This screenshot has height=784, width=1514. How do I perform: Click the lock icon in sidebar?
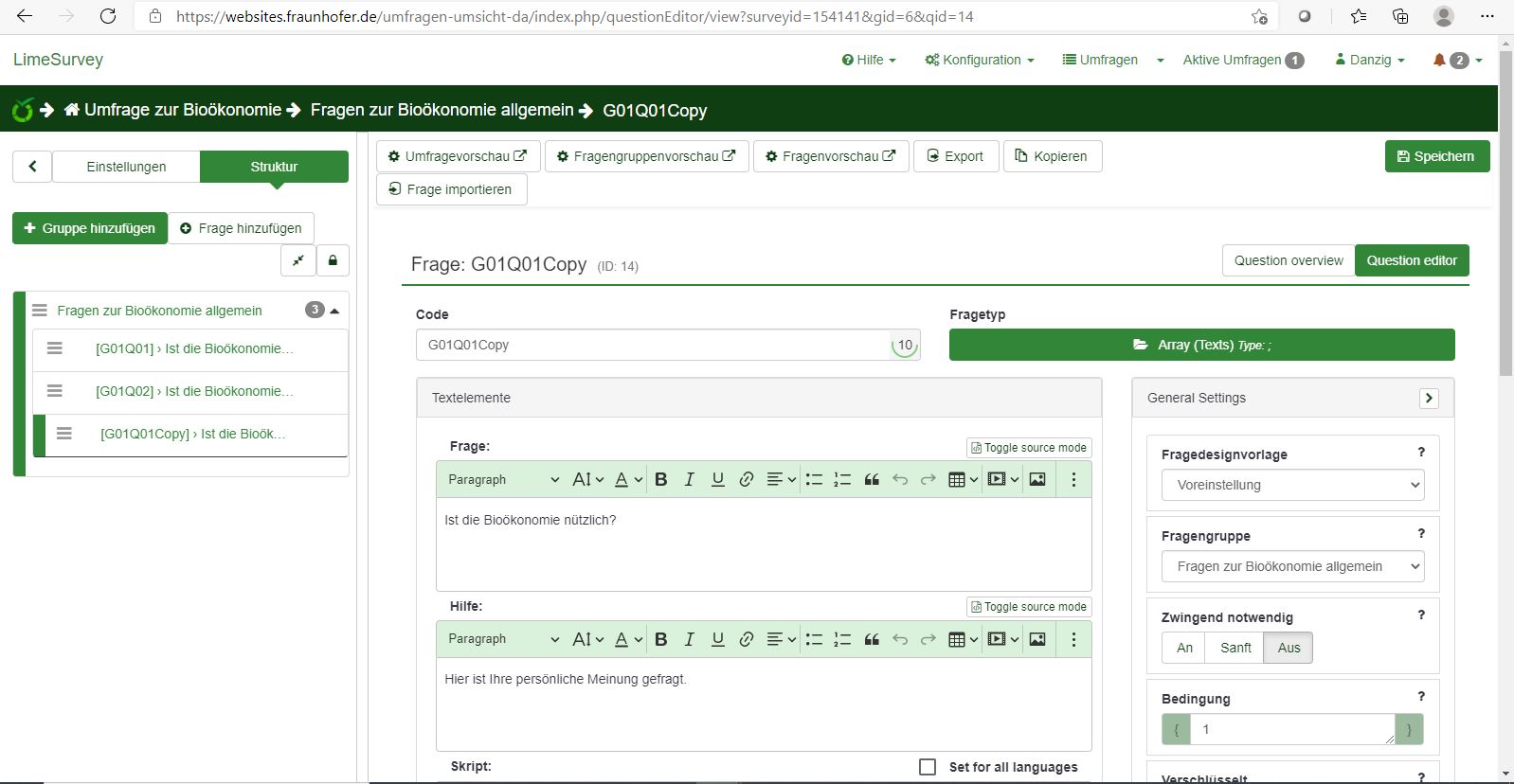click(333, 260)
